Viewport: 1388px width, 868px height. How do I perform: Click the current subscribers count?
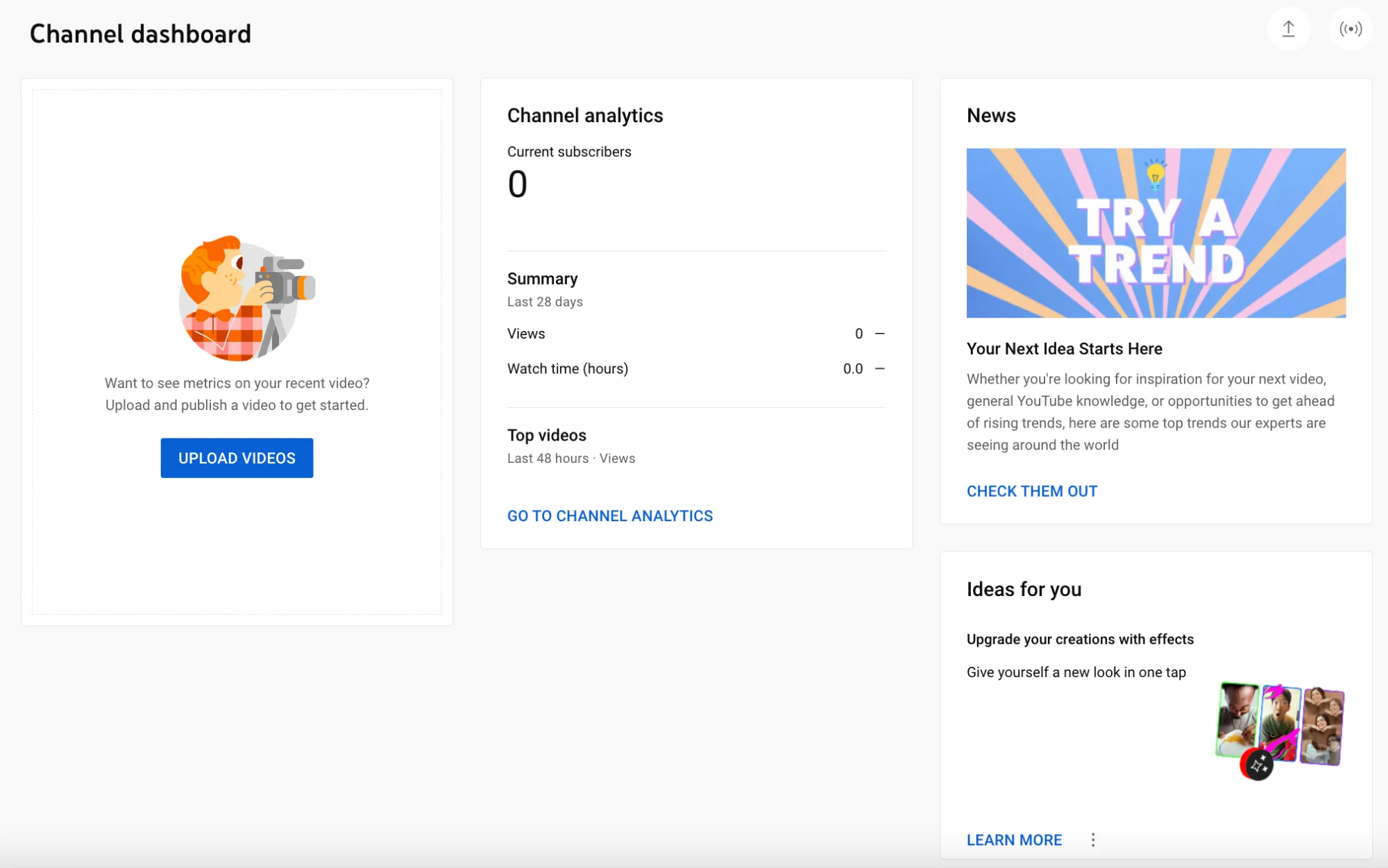(517, 185)
